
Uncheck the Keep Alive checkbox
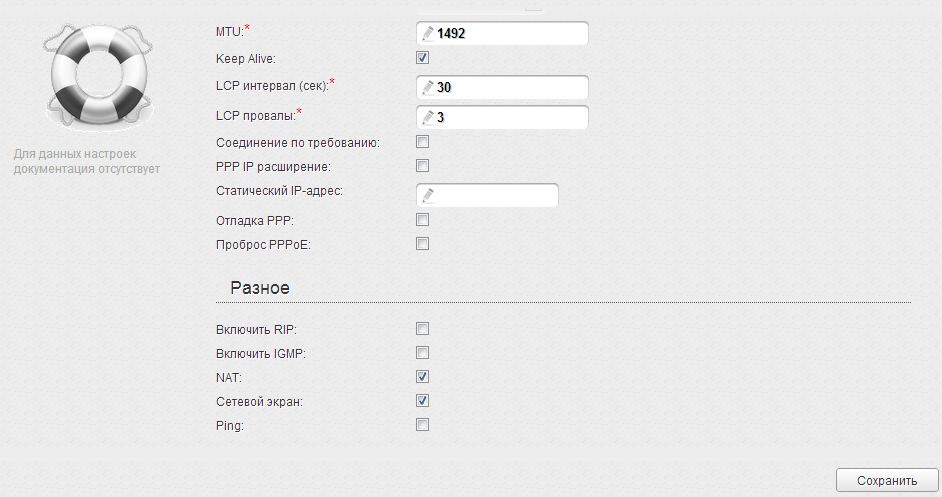(422, 58)
